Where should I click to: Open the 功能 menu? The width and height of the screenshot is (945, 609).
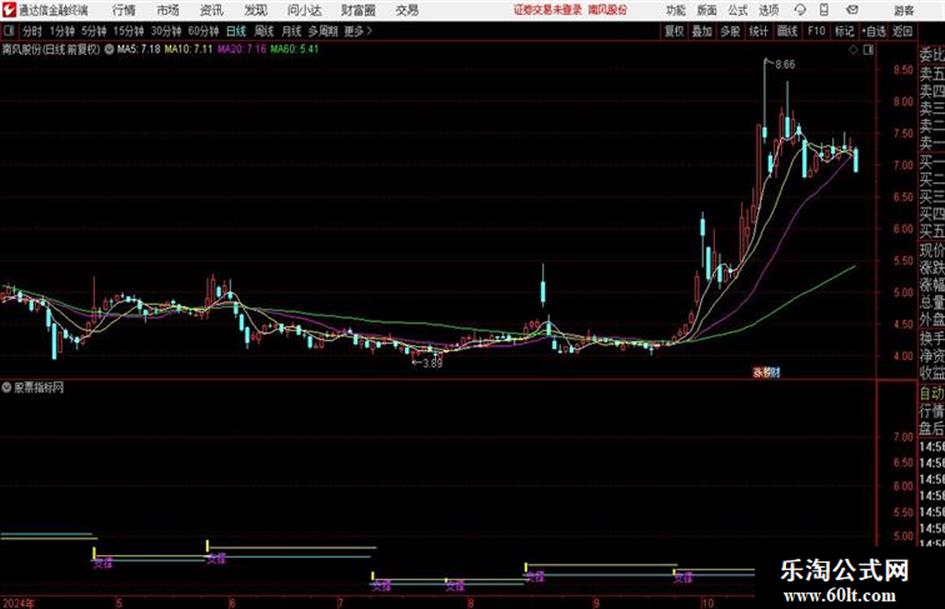(676, 10)
